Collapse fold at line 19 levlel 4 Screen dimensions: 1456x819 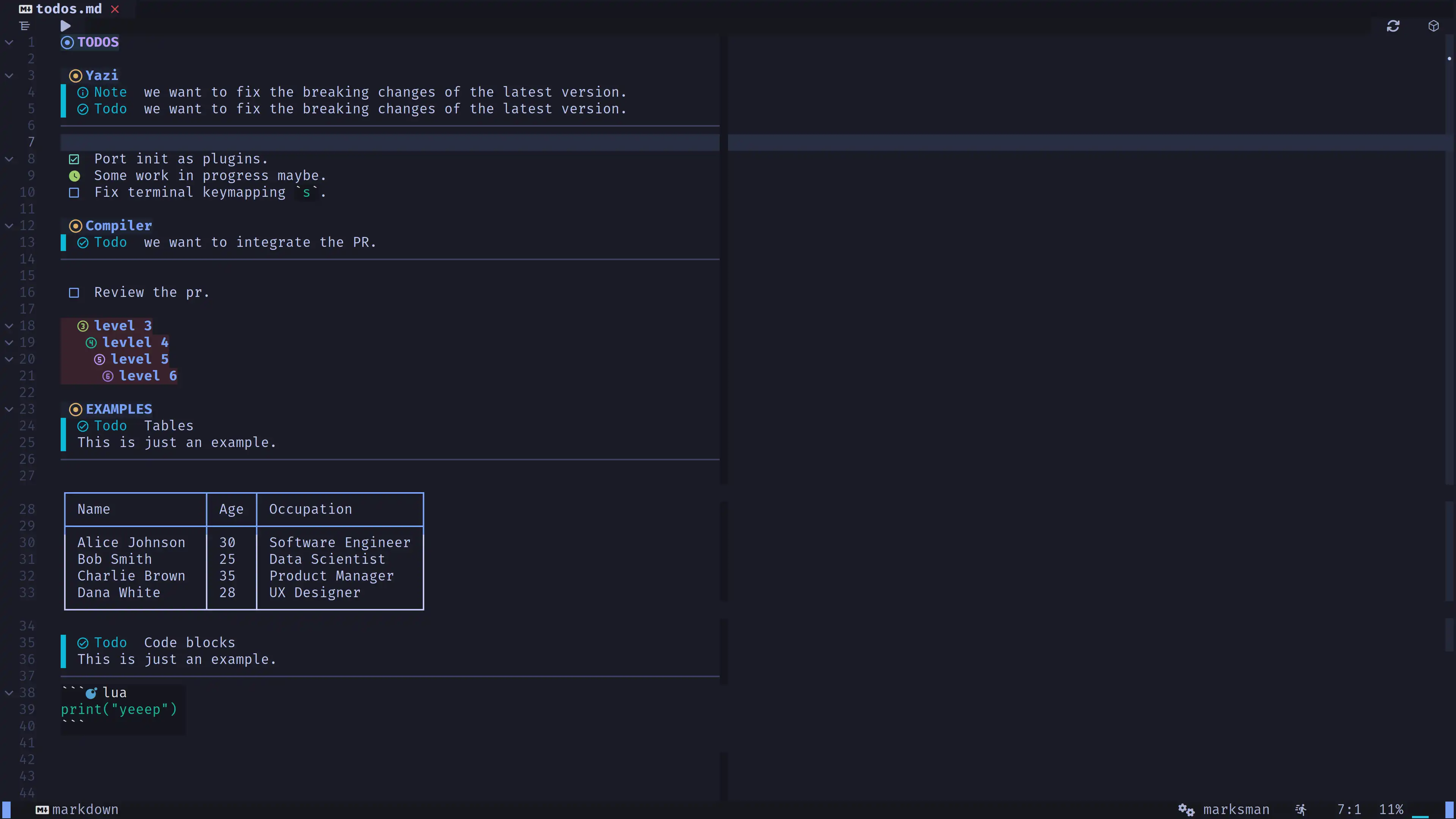9,342
